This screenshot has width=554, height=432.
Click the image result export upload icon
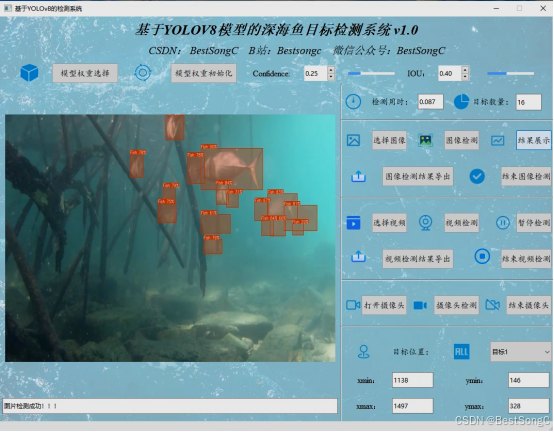coord(358,176)
